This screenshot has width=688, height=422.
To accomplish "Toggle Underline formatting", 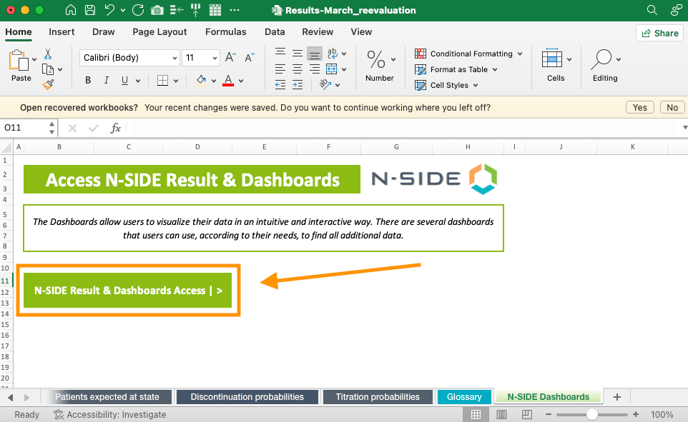I will pos(126,80).
